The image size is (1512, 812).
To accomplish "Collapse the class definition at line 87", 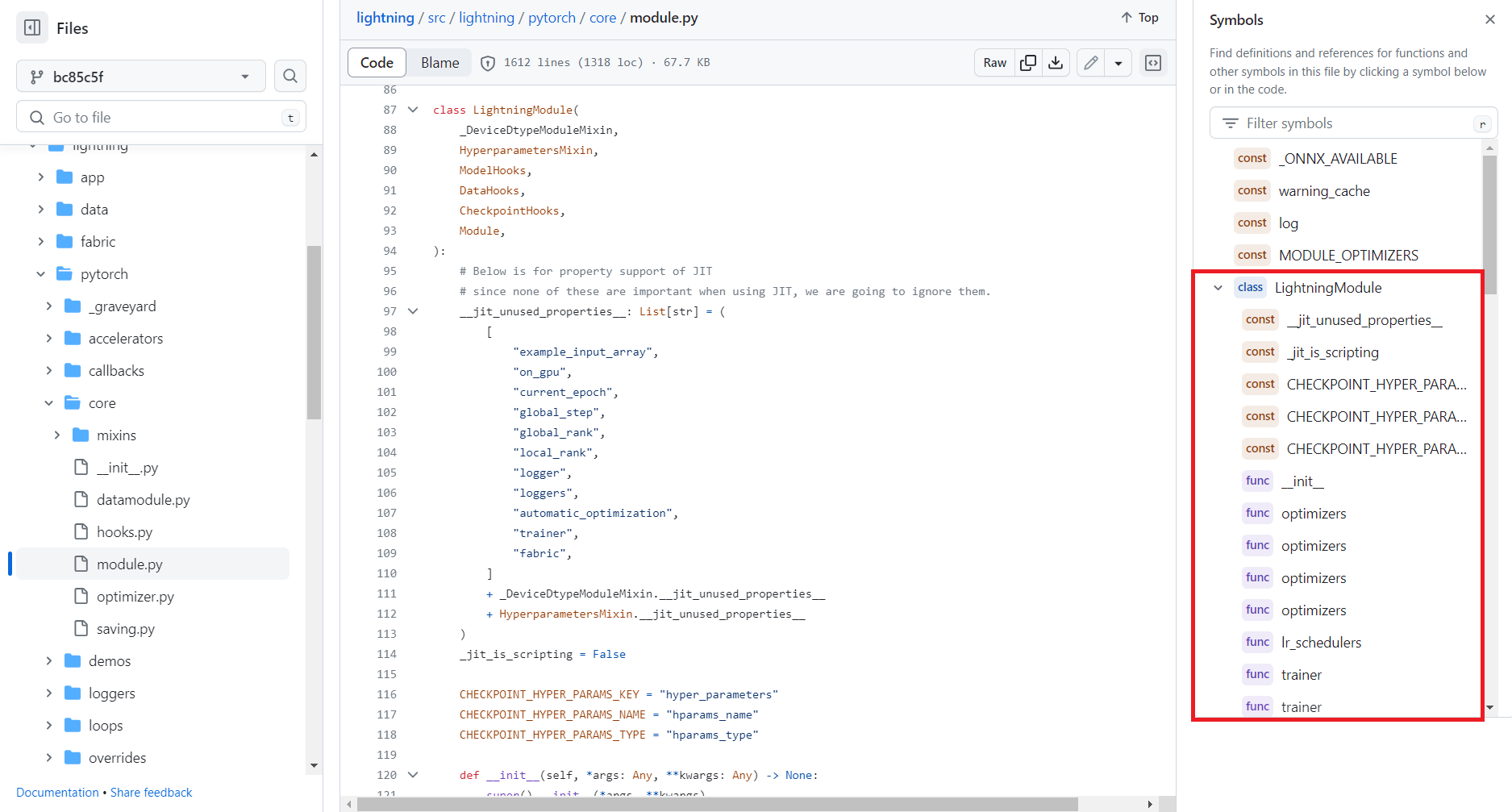I will (413, 109).
